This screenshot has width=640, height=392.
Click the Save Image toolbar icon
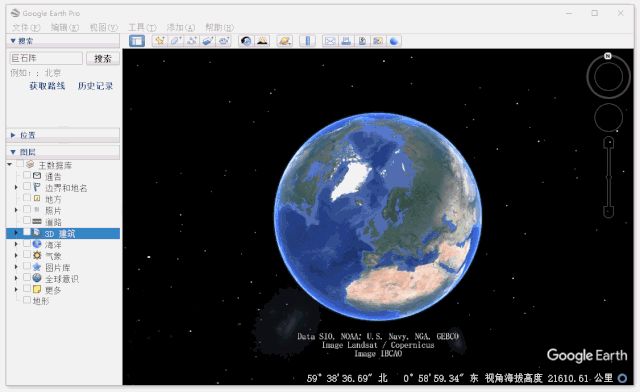pyautogui.click(x=362, y=41)
